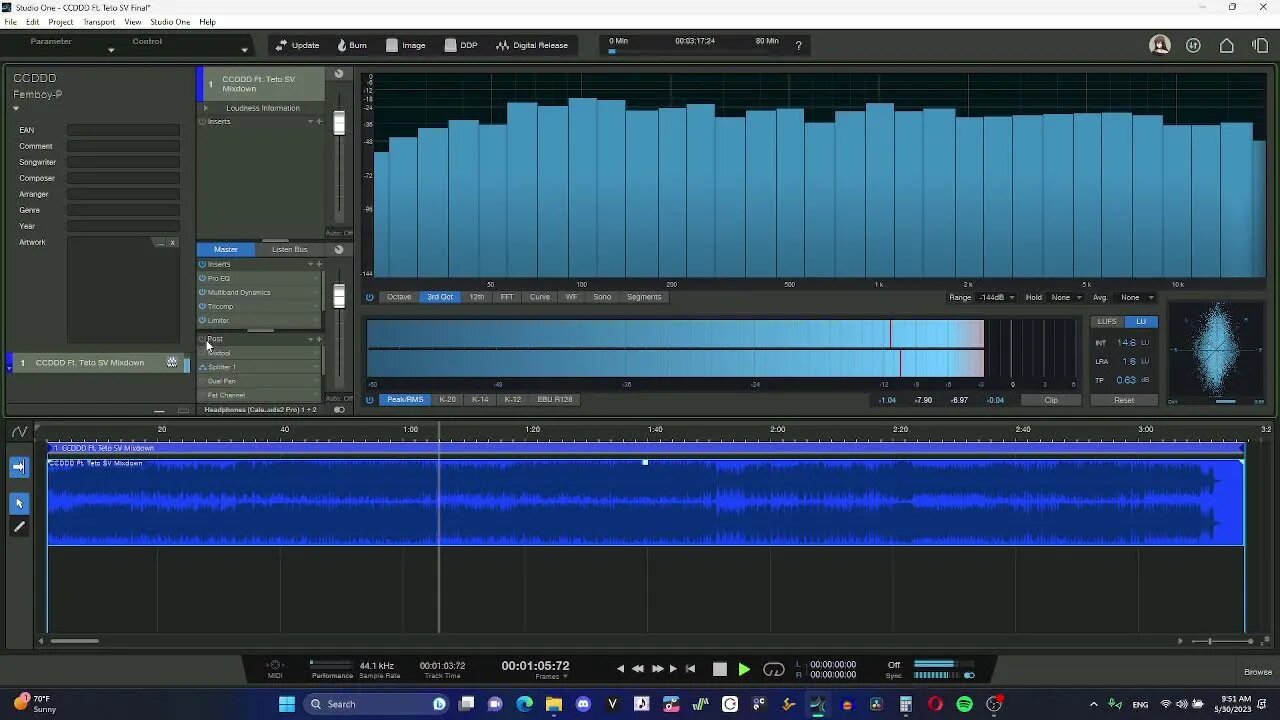Switch loudness display to LUFS
The width and height of the screenshot is (1280, 720).
click(1107, 321)
